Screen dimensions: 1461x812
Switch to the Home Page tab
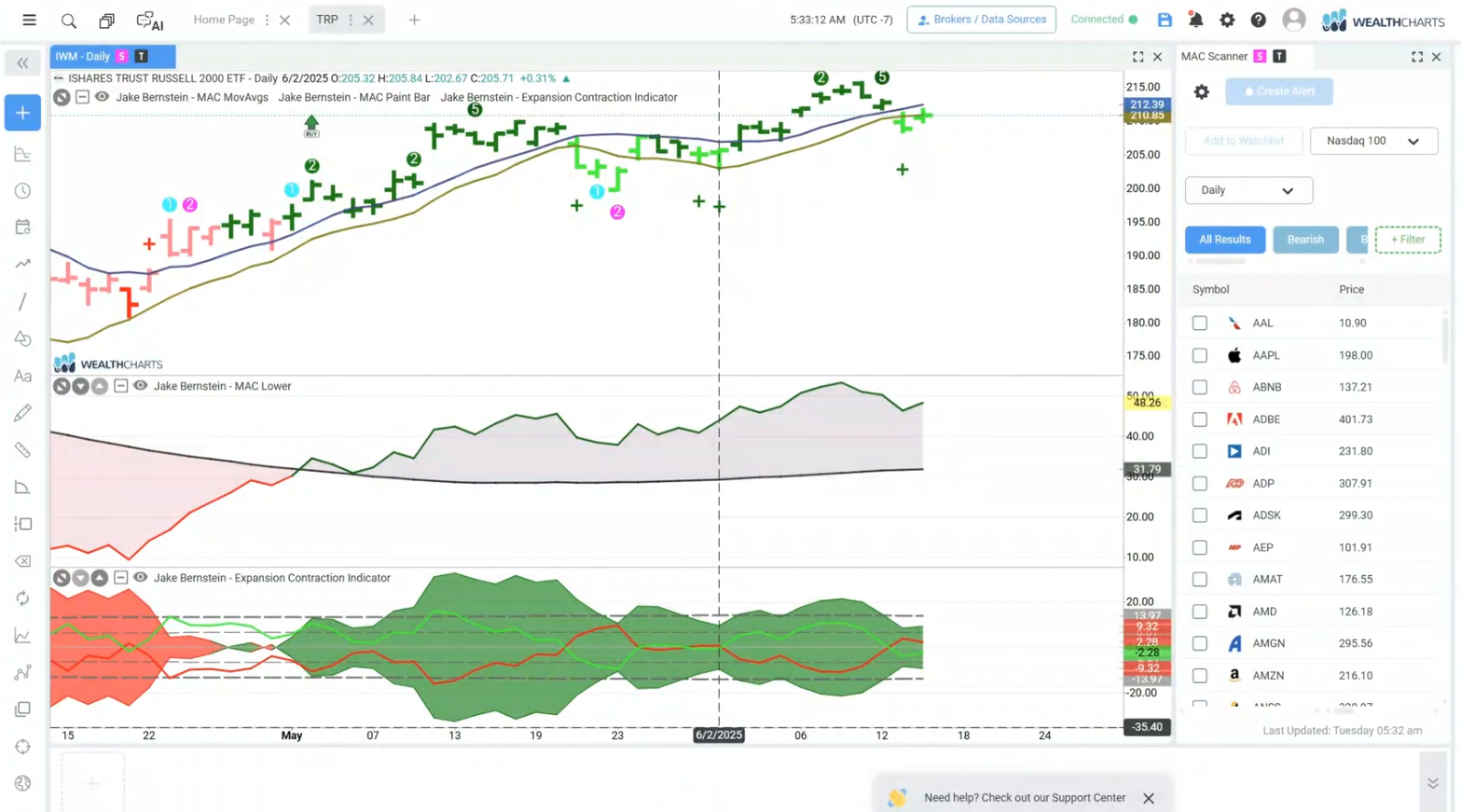224,20
